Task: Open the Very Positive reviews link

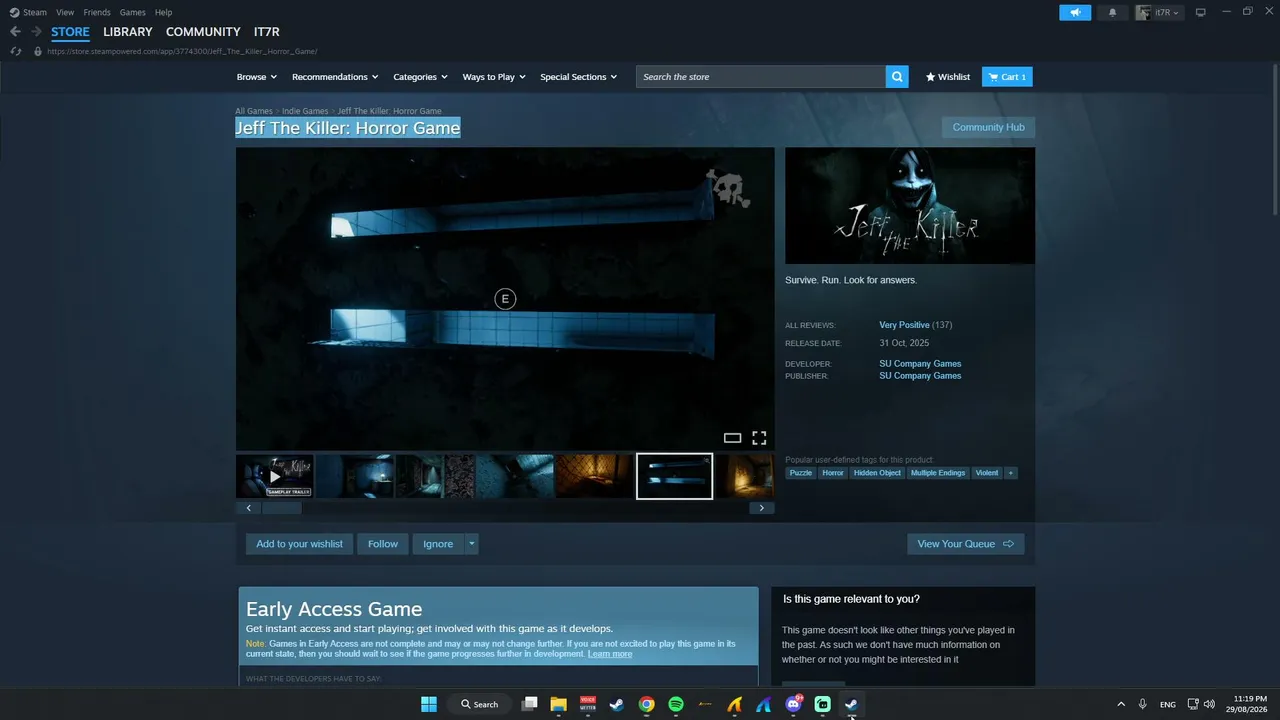Action: [904, 325]
